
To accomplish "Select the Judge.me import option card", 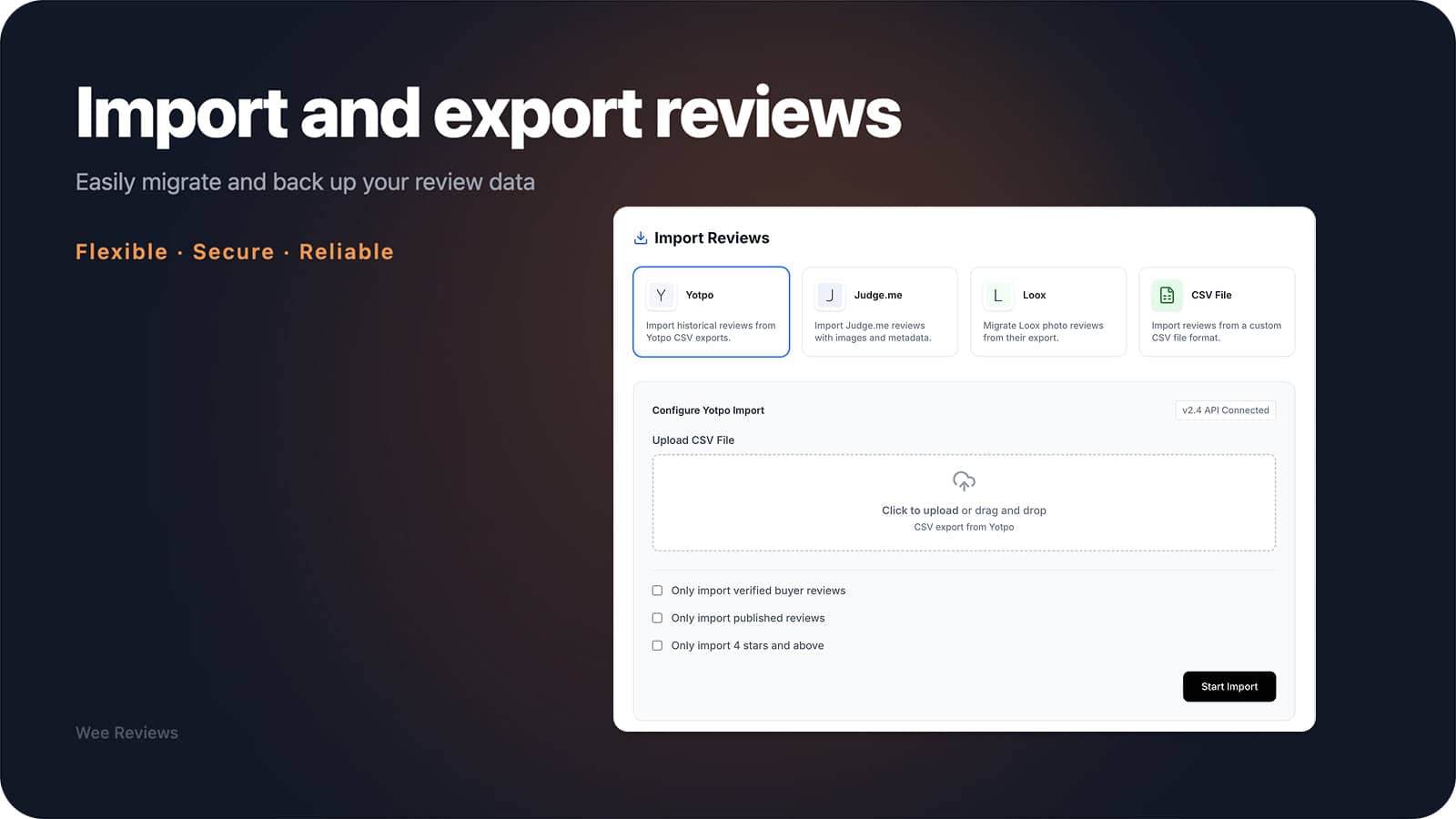I will [879, 311].
